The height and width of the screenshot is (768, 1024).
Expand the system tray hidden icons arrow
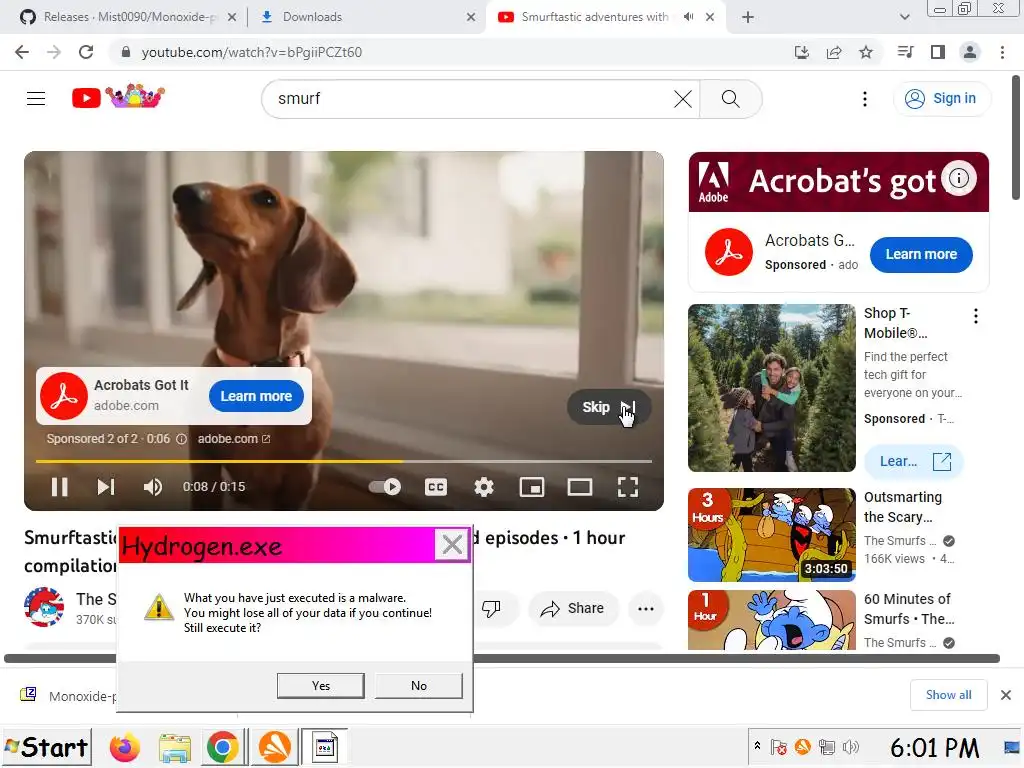click(x=757, y=745)
